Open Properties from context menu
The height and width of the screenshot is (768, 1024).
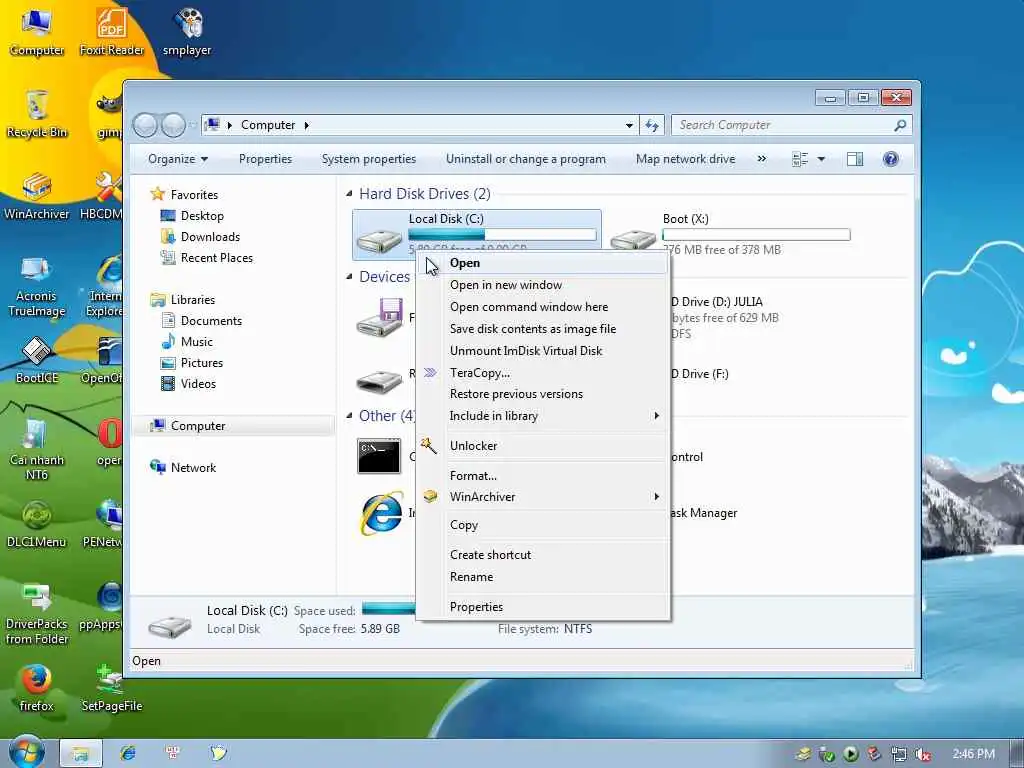click(x=542, y=607)
